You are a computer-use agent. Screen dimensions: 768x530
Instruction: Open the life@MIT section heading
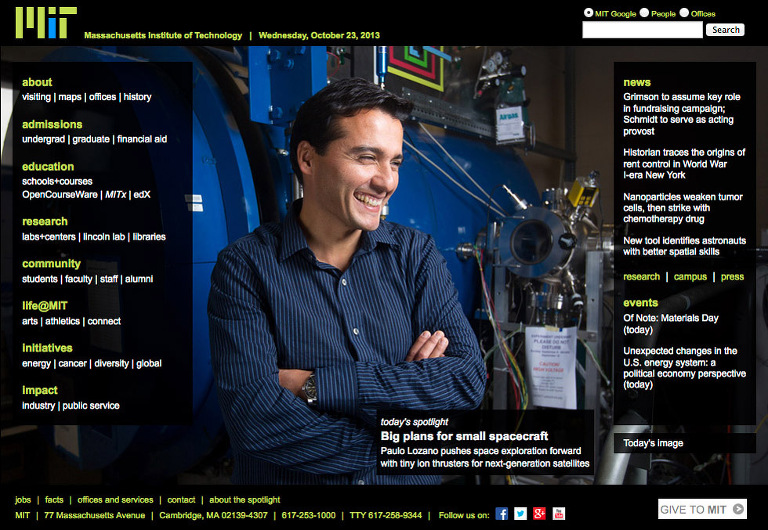(45, 306)
